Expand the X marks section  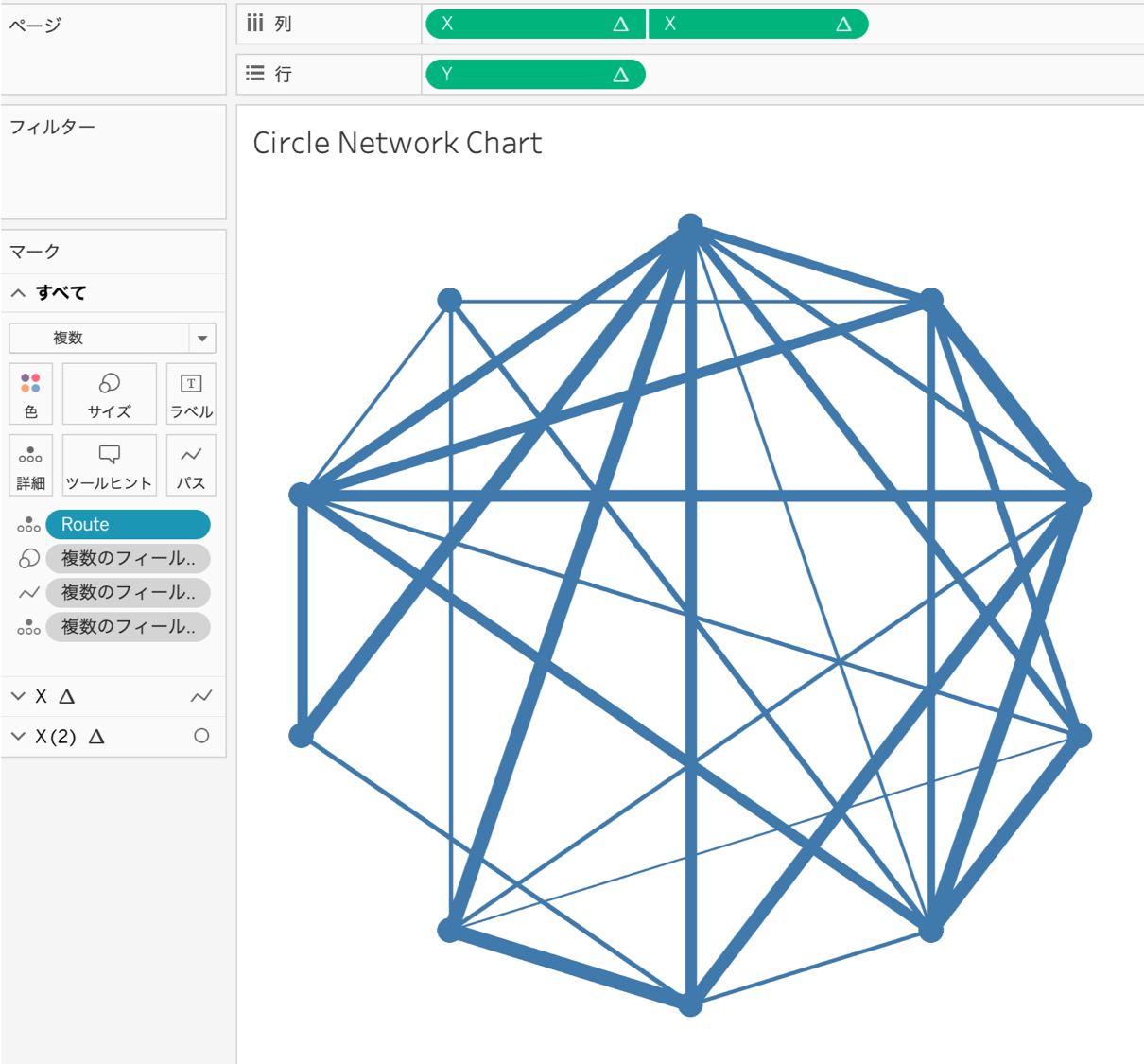(18, 697)
